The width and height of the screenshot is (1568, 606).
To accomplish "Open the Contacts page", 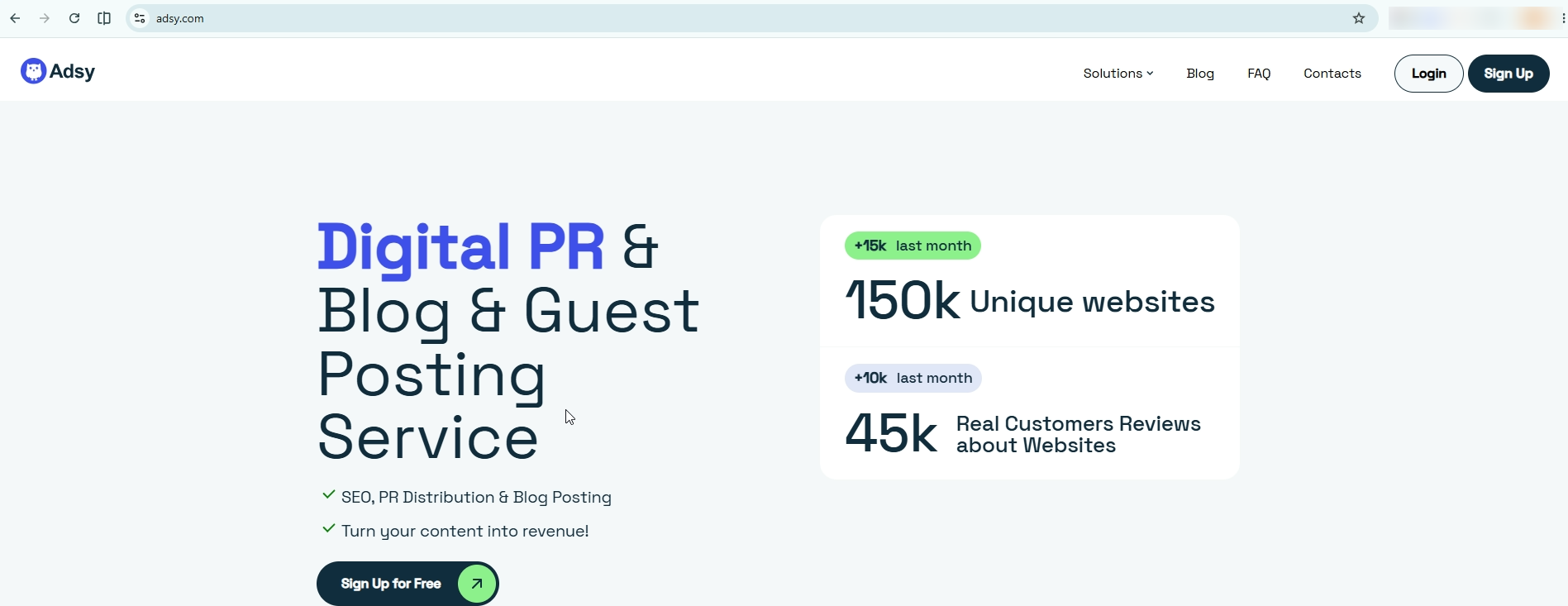I will coord(1332,74).
